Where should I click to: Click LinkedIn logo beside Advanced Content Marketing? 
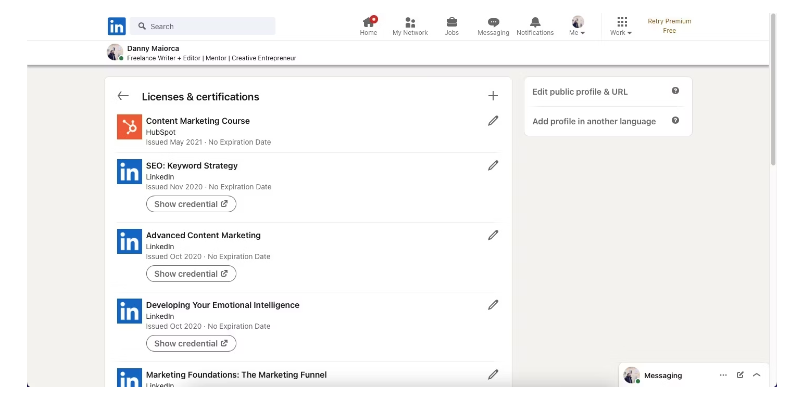coord(129,241)
